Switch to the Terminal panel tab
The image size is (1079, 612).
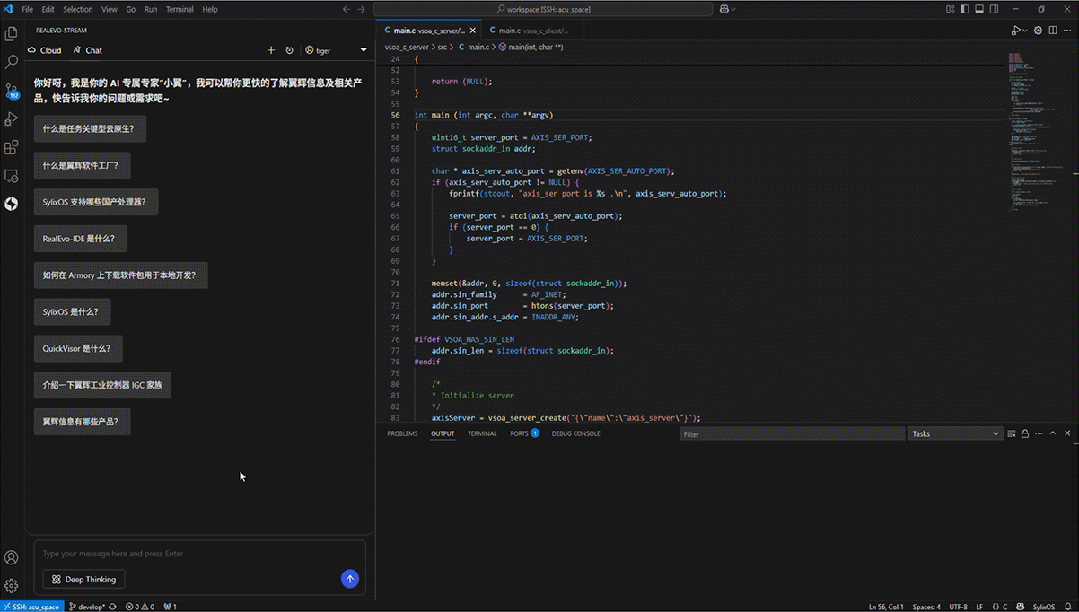pyautogui.click(x=482, y=434)
